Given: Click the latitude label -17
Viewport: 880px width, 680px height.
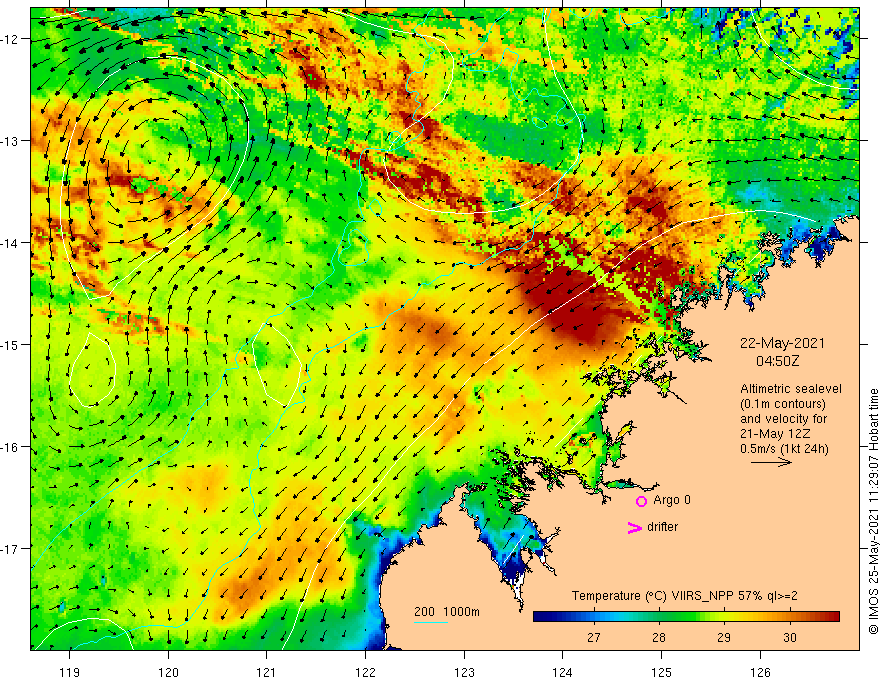Looking at the screenshot, I should tap(11, 549).
